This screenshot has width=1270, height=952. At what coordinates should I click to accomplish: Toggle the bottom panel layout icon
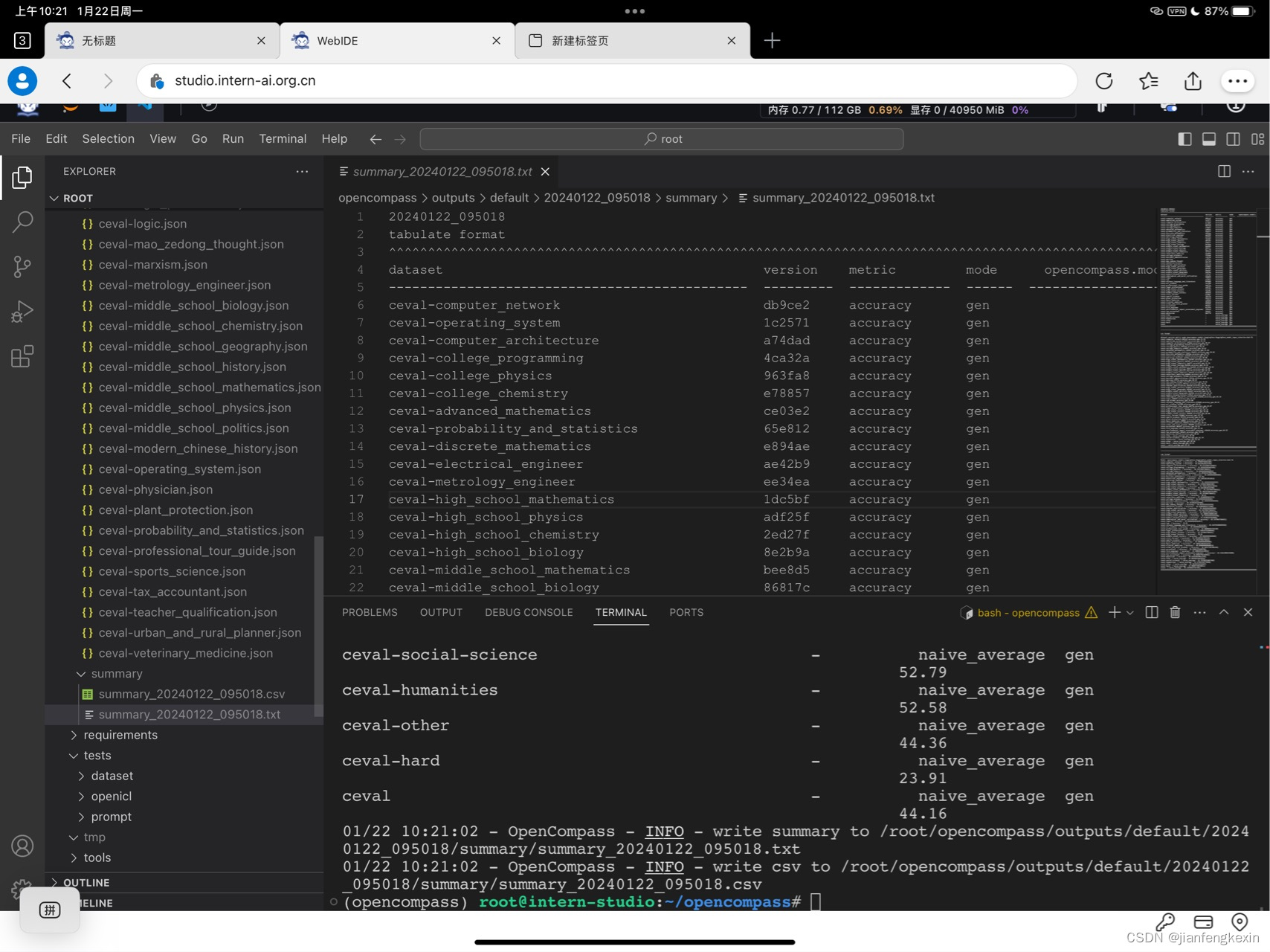(1209, 139)
